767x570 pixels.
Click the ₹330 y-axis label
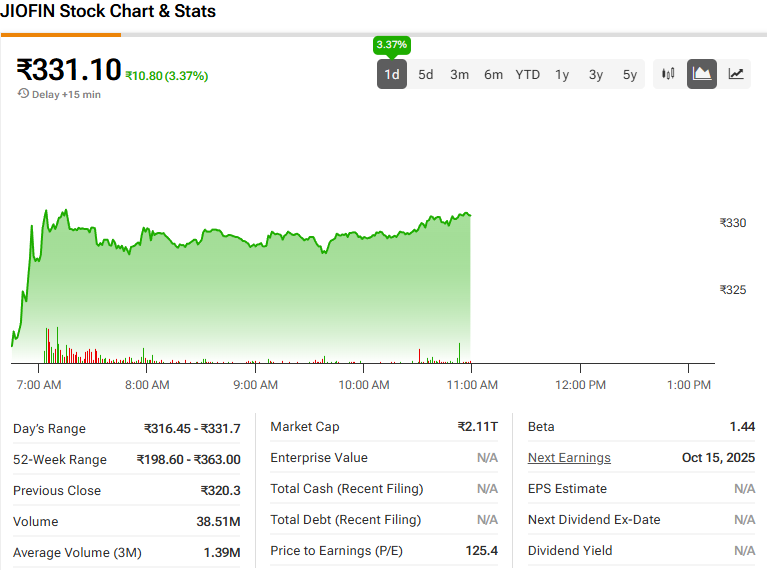(x=733, y=223)
